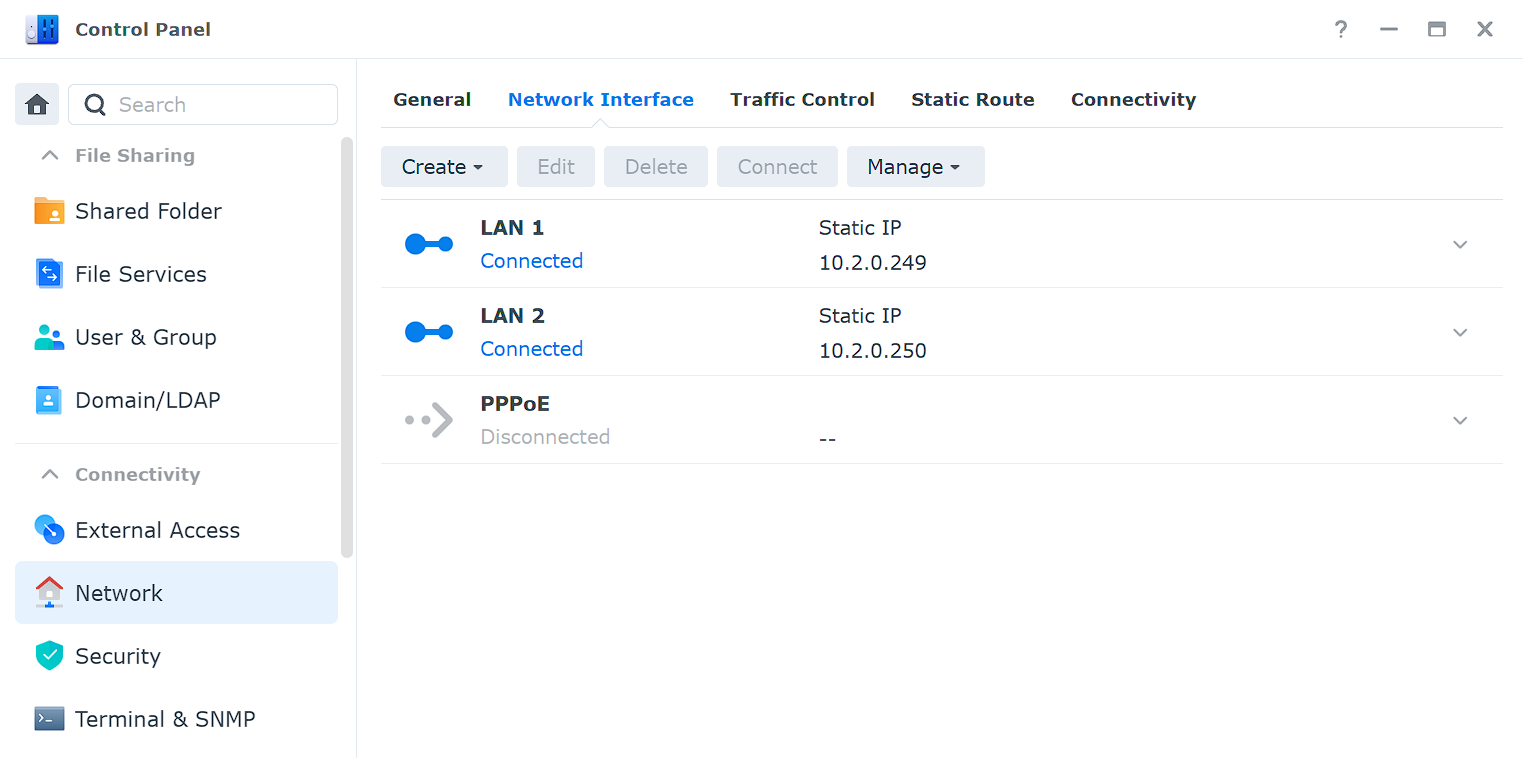Collapse the Connectivity sidebar section
Screen dimensions: 1523x758
[x=49, y=474]
